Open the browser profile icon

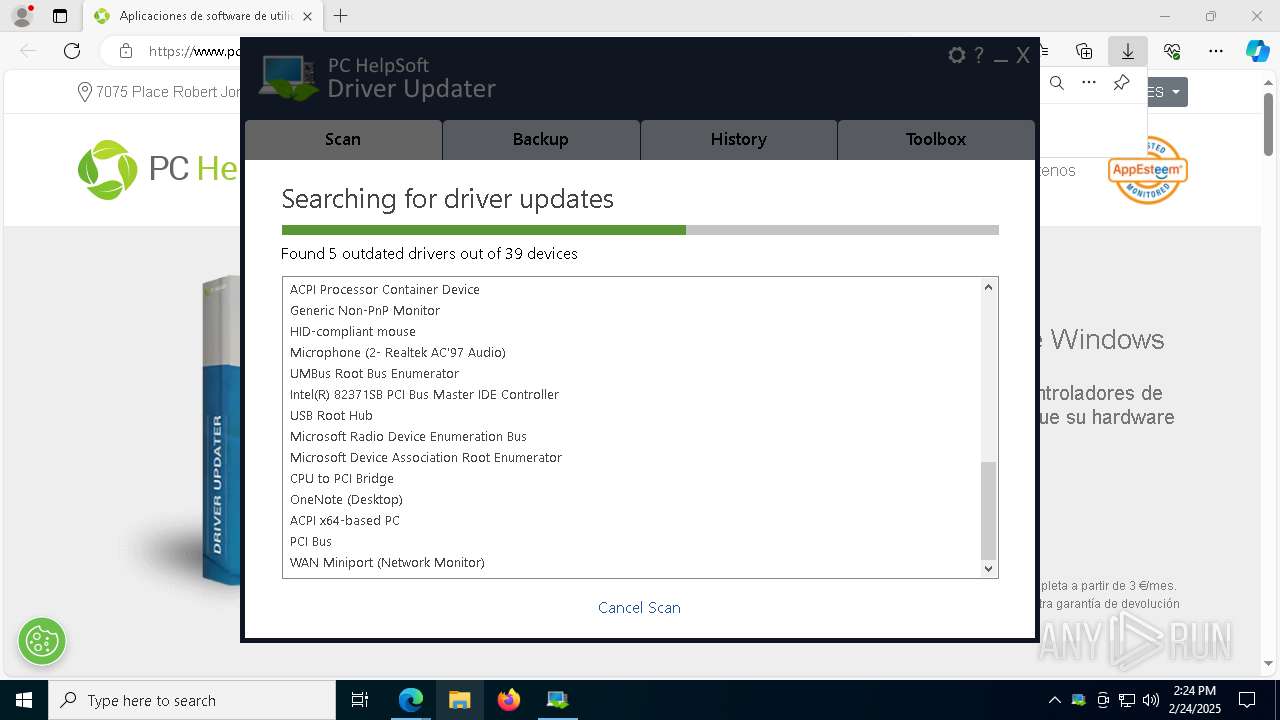21,16
